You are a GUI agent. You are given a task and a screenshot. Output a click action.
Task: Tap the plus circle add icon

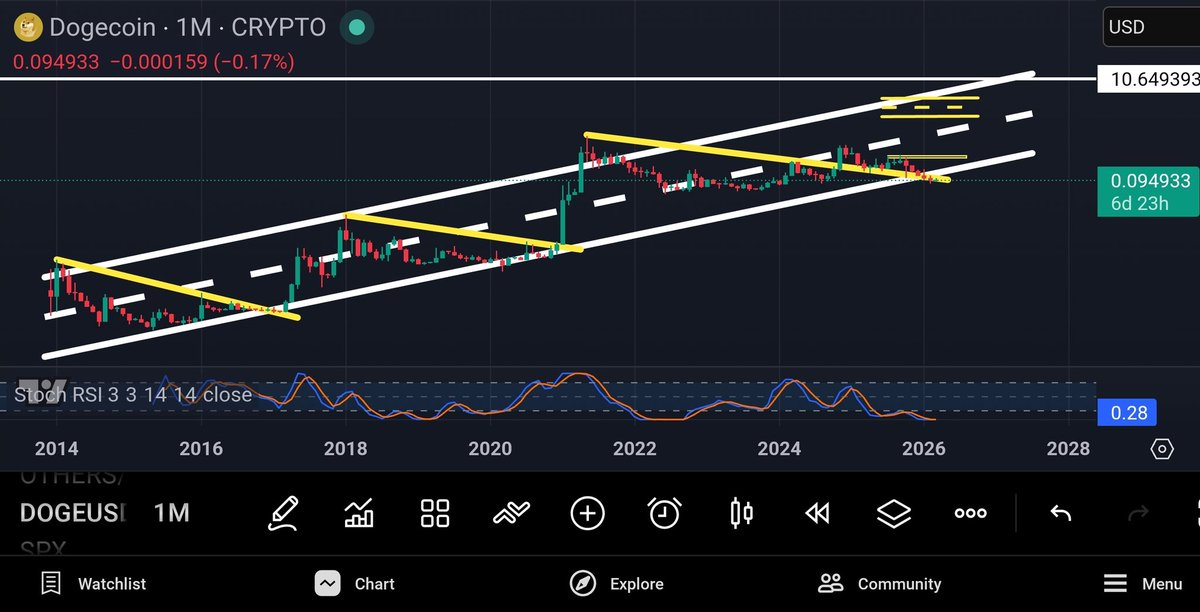click(588, 512)
